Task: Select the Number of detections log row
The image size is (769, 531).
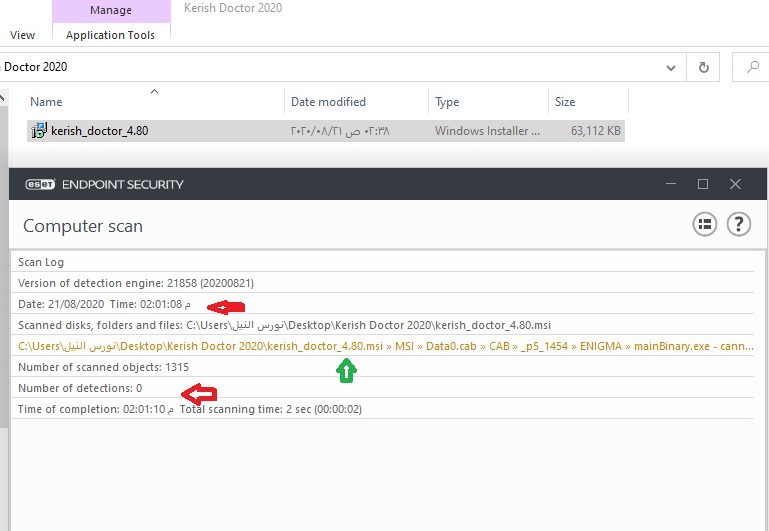Action: coord(80,388)
